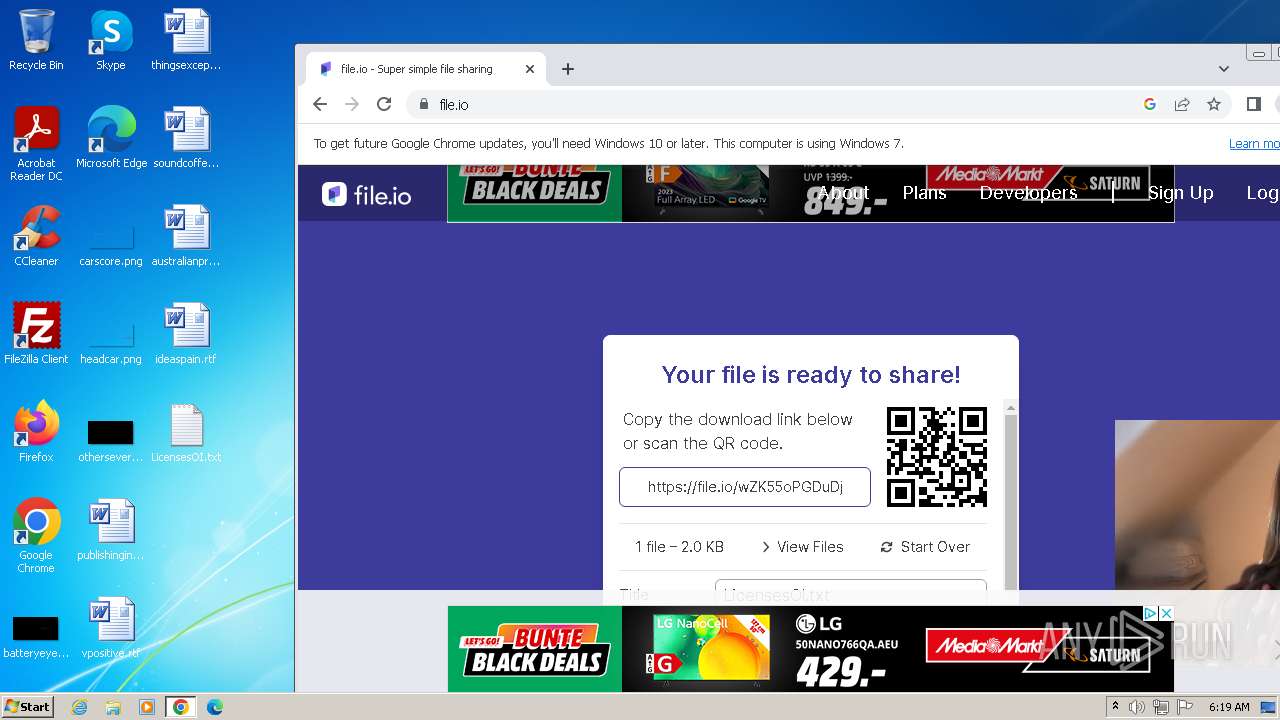Click the Sign Up link

[1180, 193]
